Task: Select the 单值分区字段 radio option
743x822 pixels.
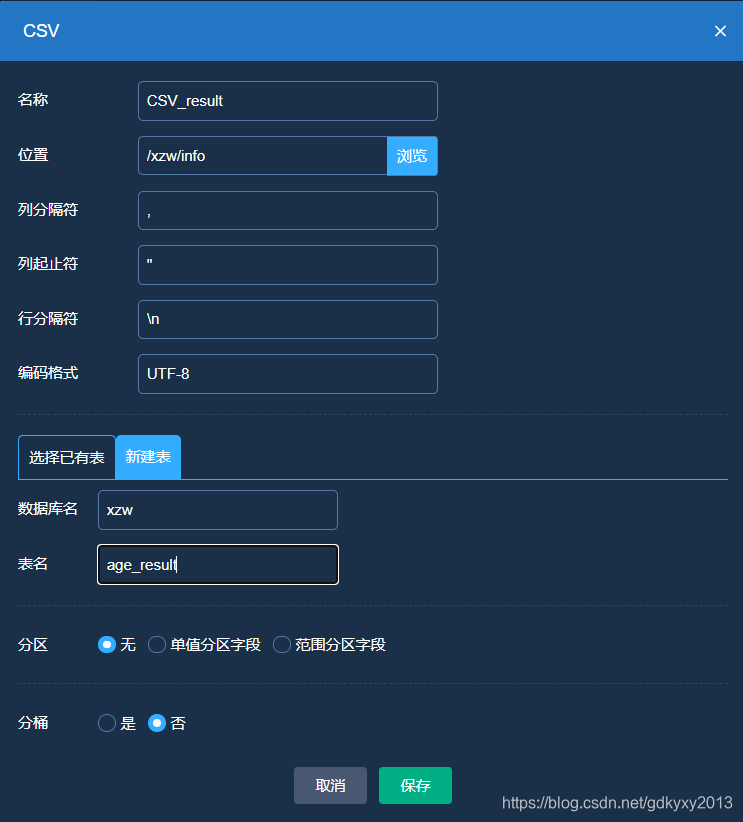Action: pos(157,644)
